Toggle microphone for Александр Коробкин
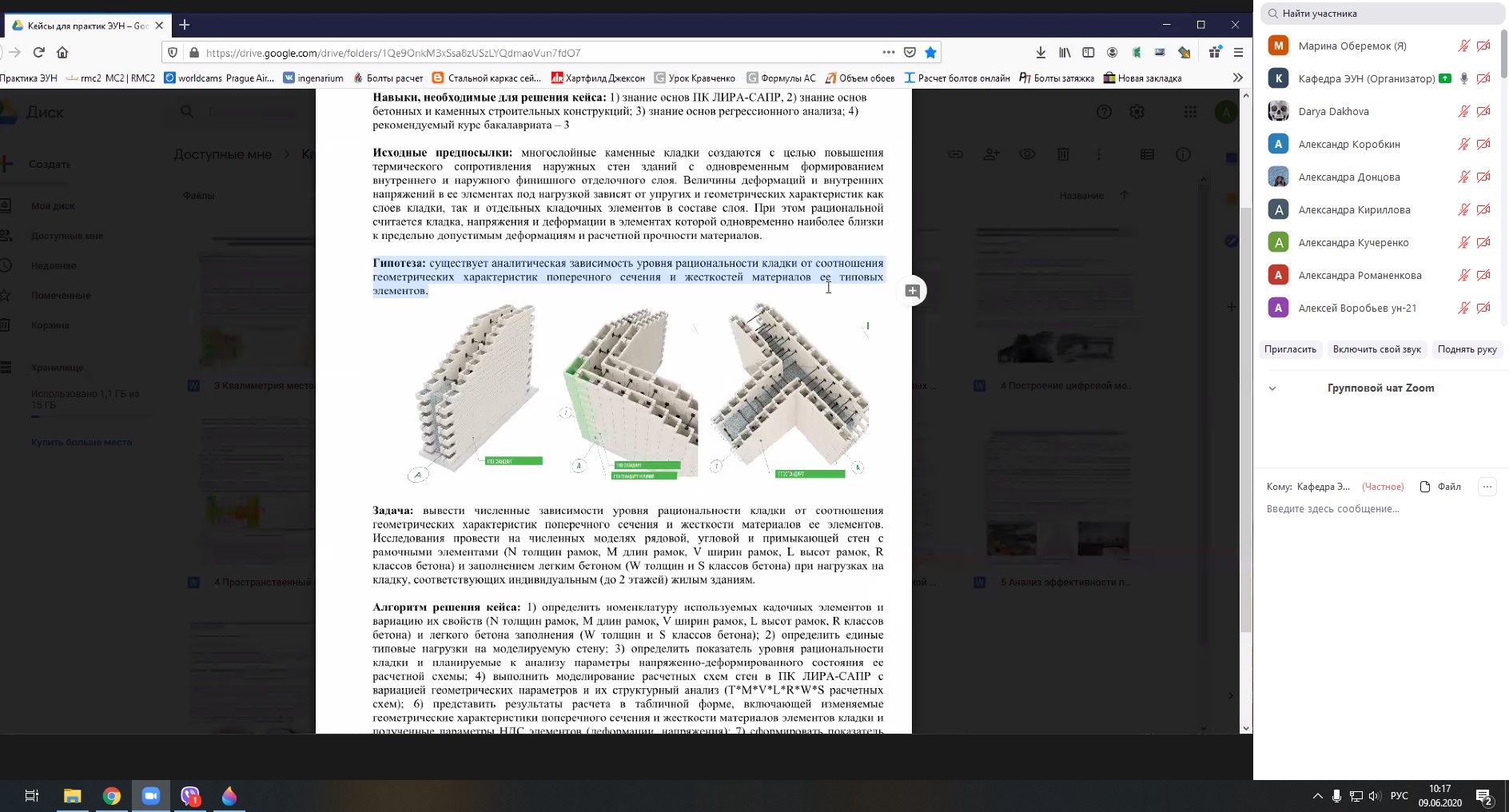The image size is (1509, 812). tap(1463, 144)
